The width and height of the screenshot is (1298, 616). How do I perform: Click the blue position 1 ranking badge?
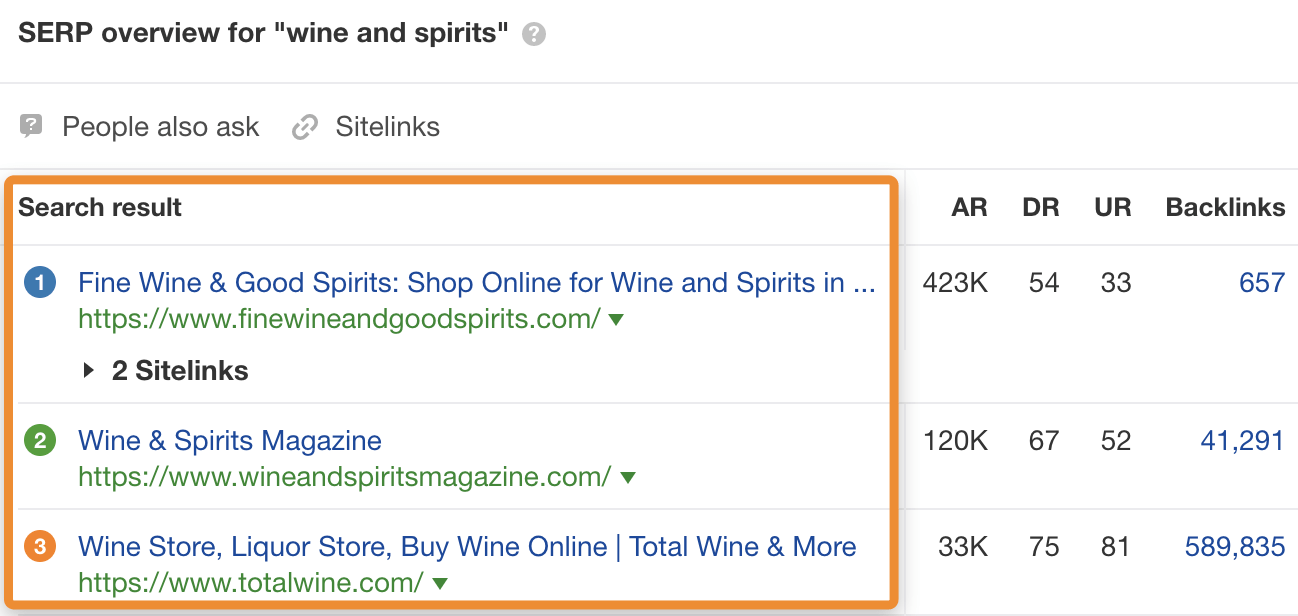click(x=39, y=282)
